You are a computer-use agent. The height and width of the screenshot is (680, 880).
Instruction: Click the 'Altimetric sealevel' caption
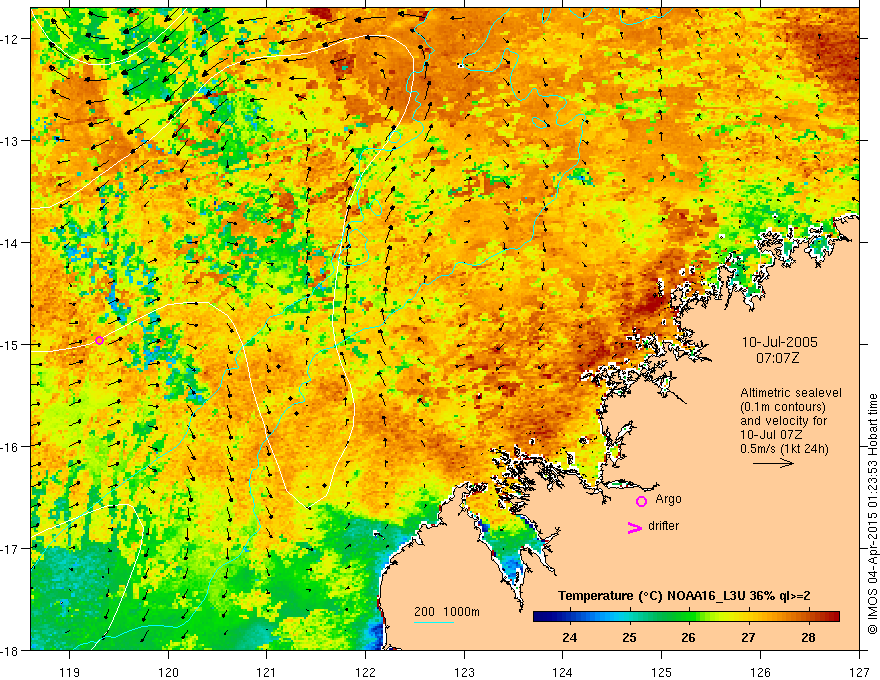pos(791,393)
